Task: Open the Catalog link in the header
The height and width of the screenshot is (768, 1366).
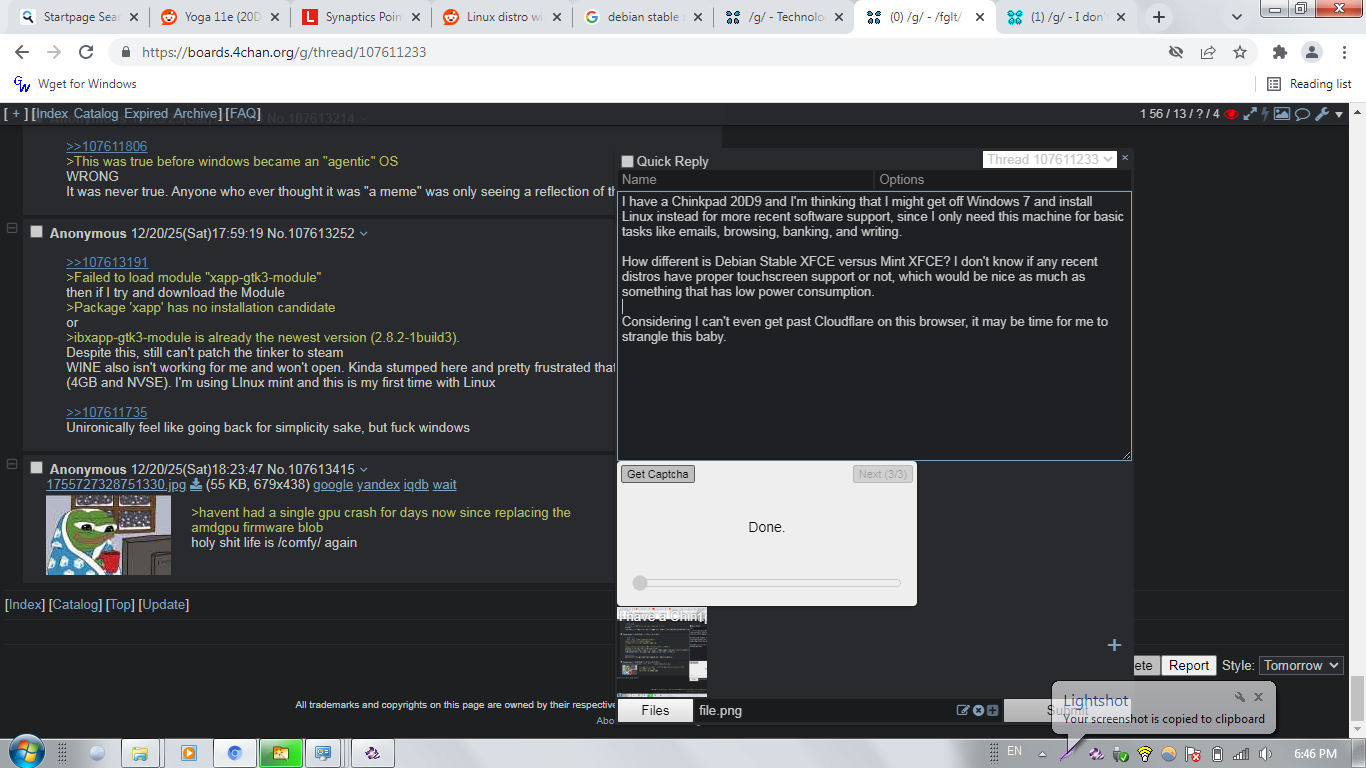Action: (96, 114)
